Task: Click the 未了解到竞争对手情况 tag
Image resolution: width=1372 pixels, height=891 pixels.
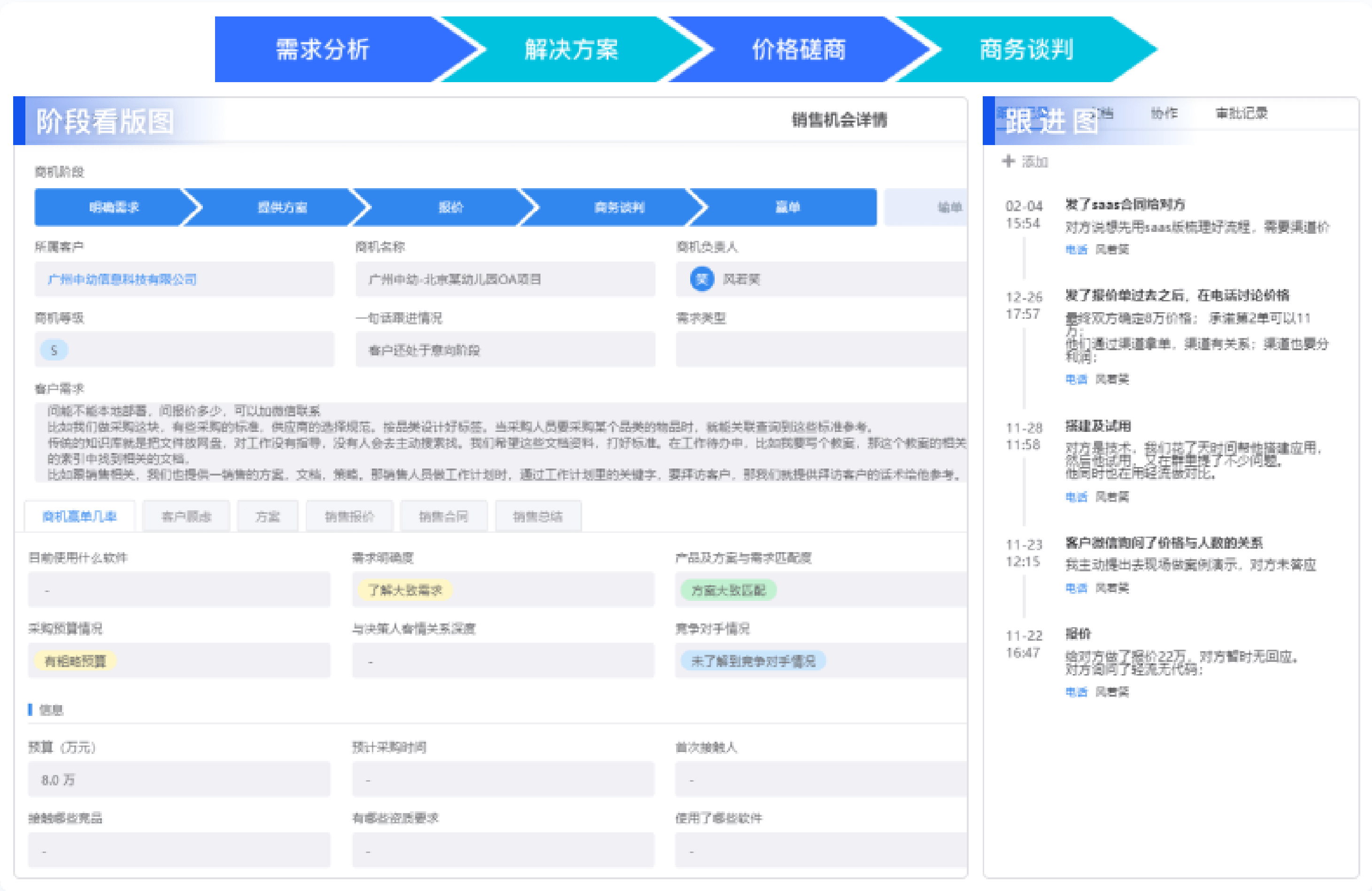Action: coord(753,661)
